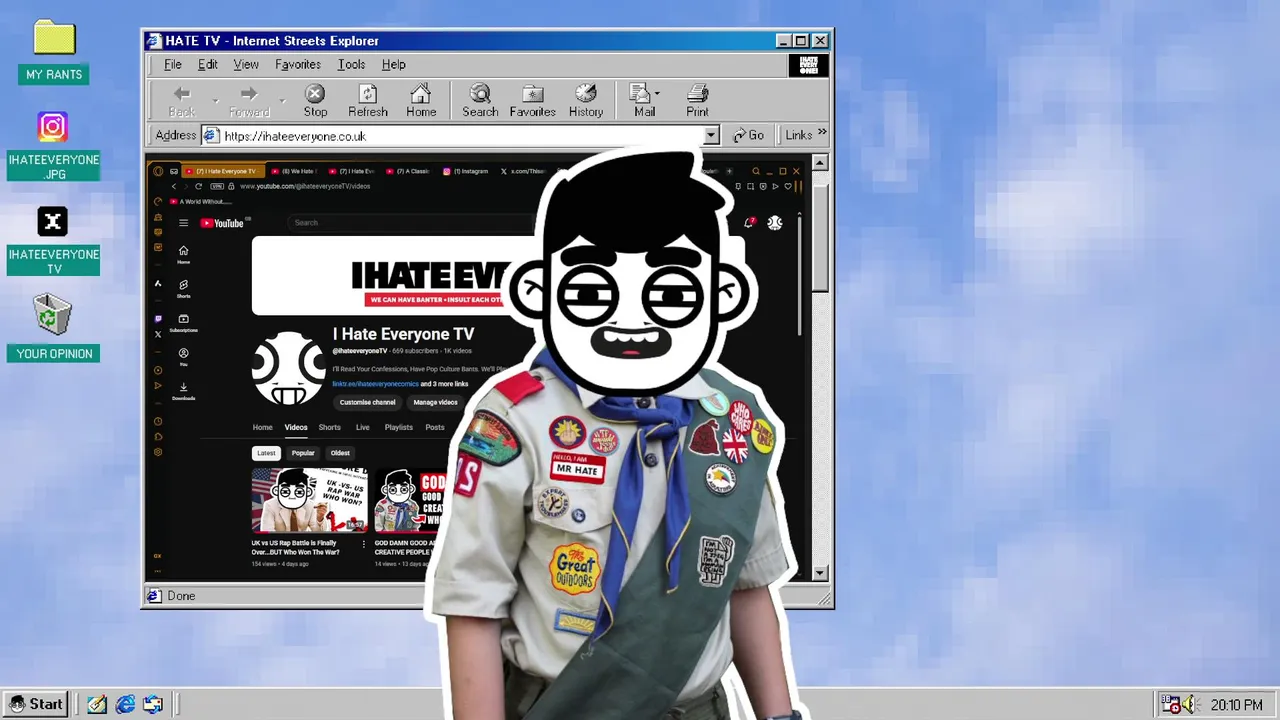Open the UK vs US Rap Battle video title

coord(296,547)
